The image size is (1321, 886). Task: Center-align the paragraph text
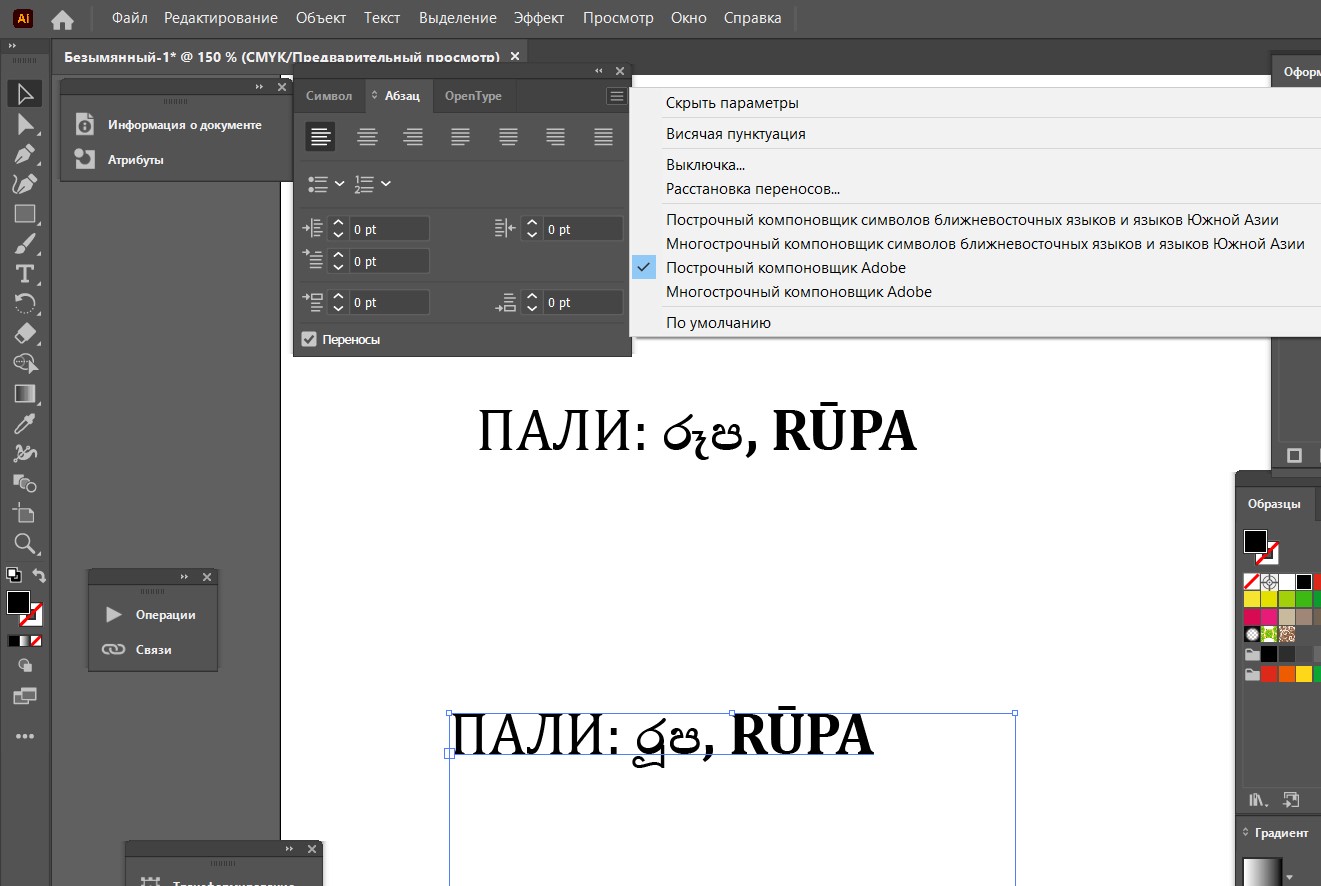[x=367, y=137]
